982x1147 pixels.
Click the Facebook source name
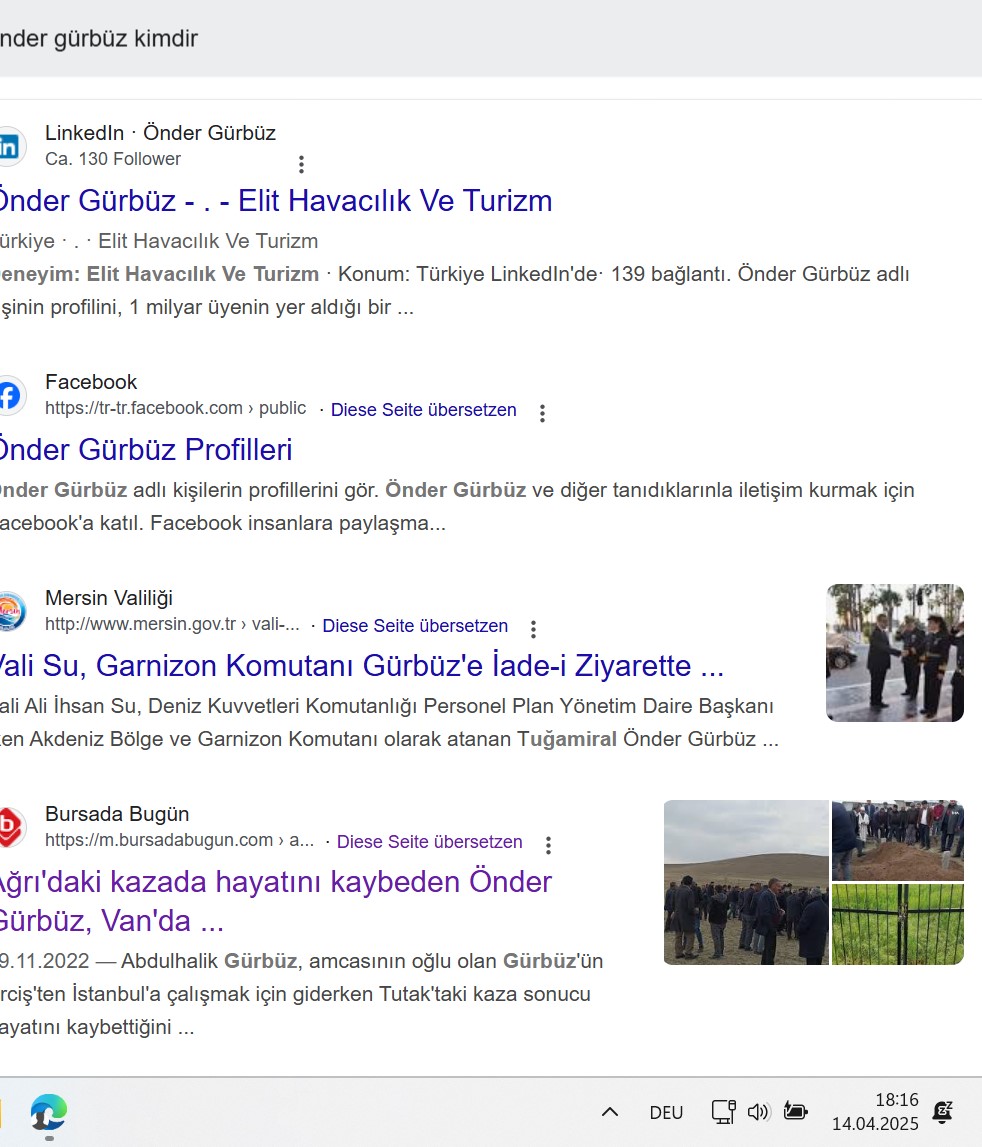[91, 382]
